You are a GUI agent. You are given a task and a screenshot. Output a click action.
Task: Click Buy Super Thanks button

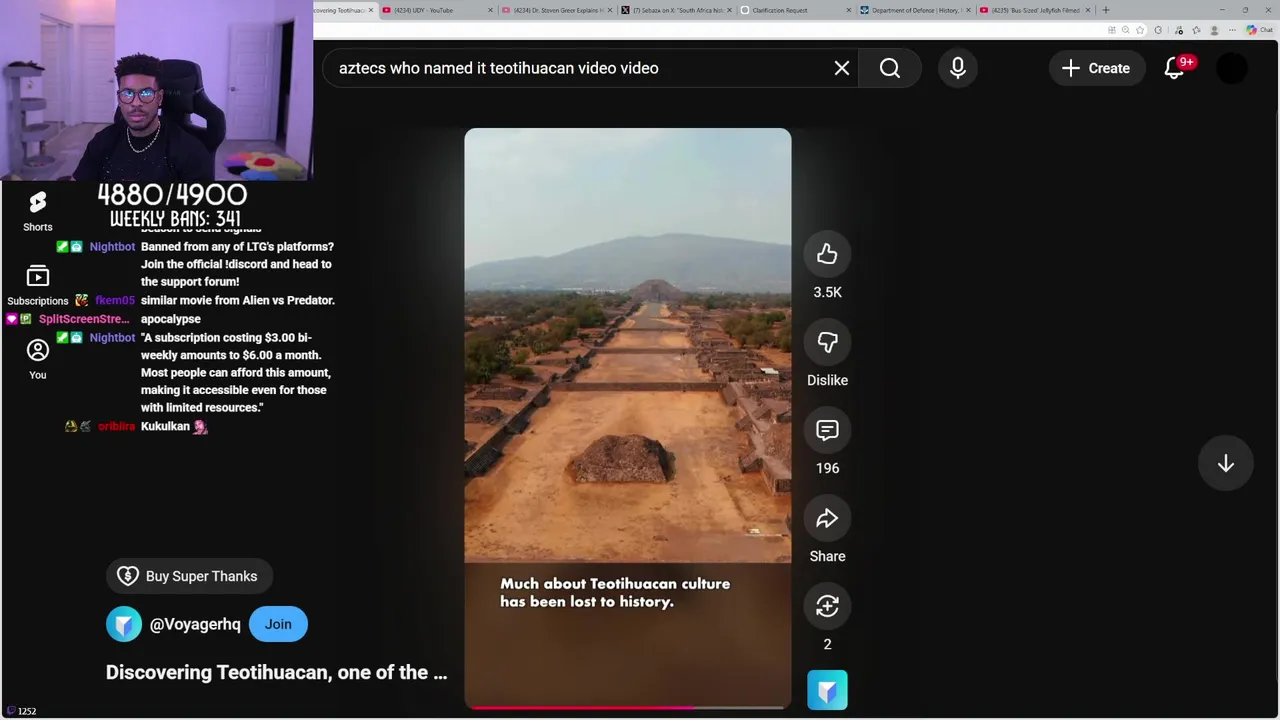pos(189,576)
